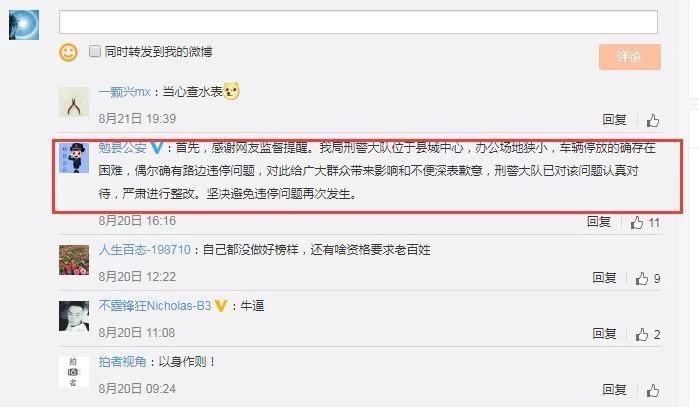Viewport: 699px width, 407px height.
Task: Click your own profile avatar beside input
Action: click(24, 25)
